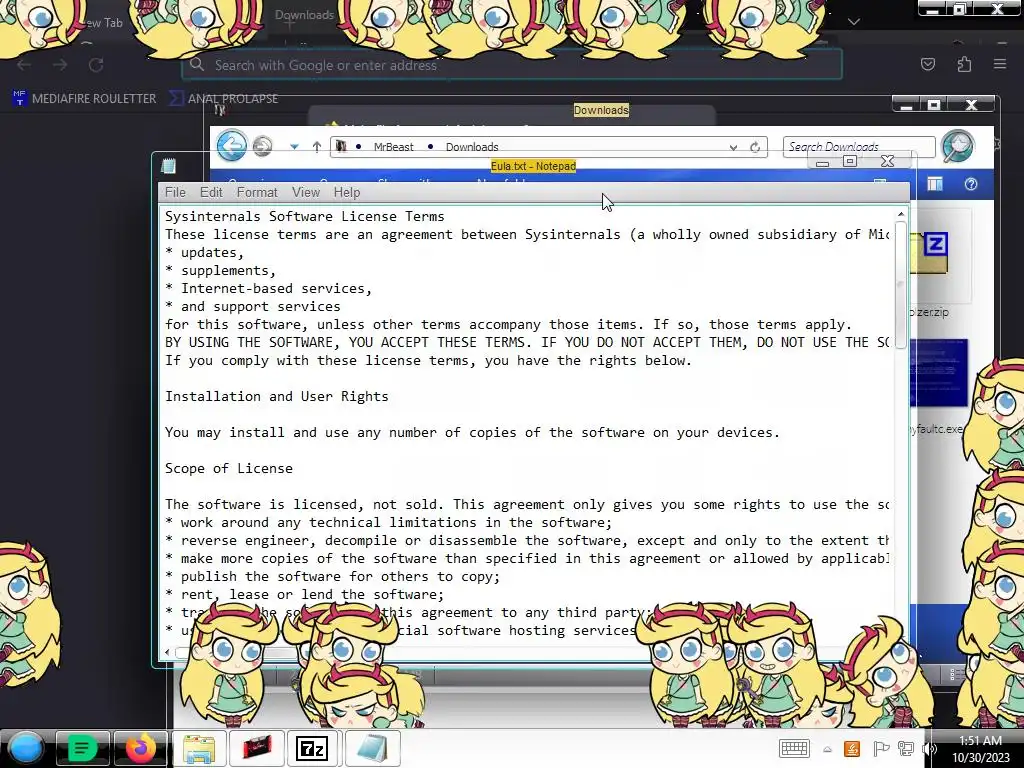Open the Firefox hamburger application menu

tap(999, 64)
